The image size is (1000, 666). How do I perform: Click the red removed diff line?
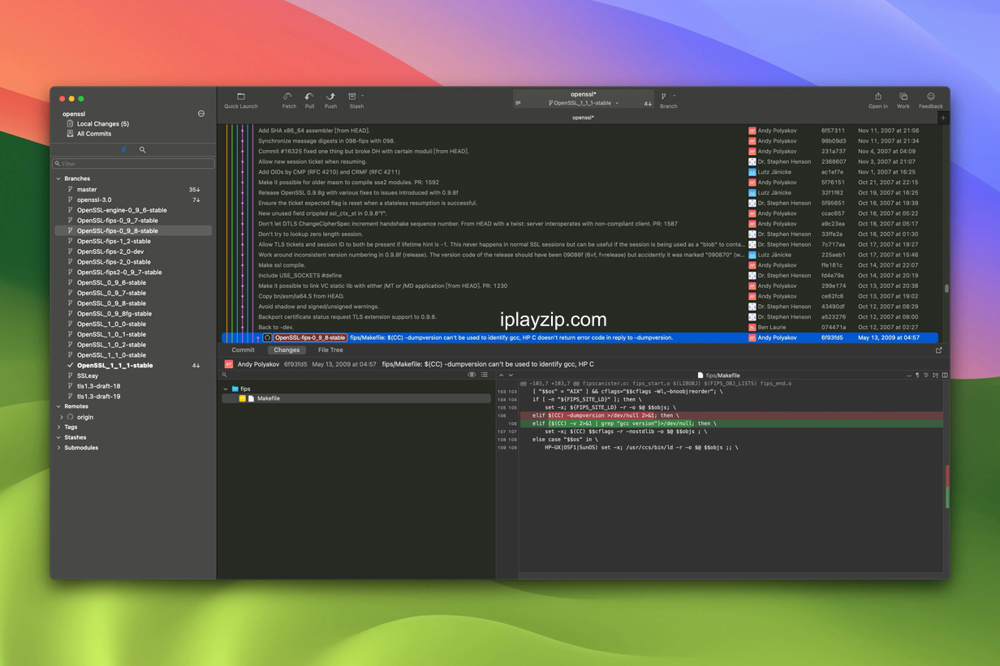point(731,415)
